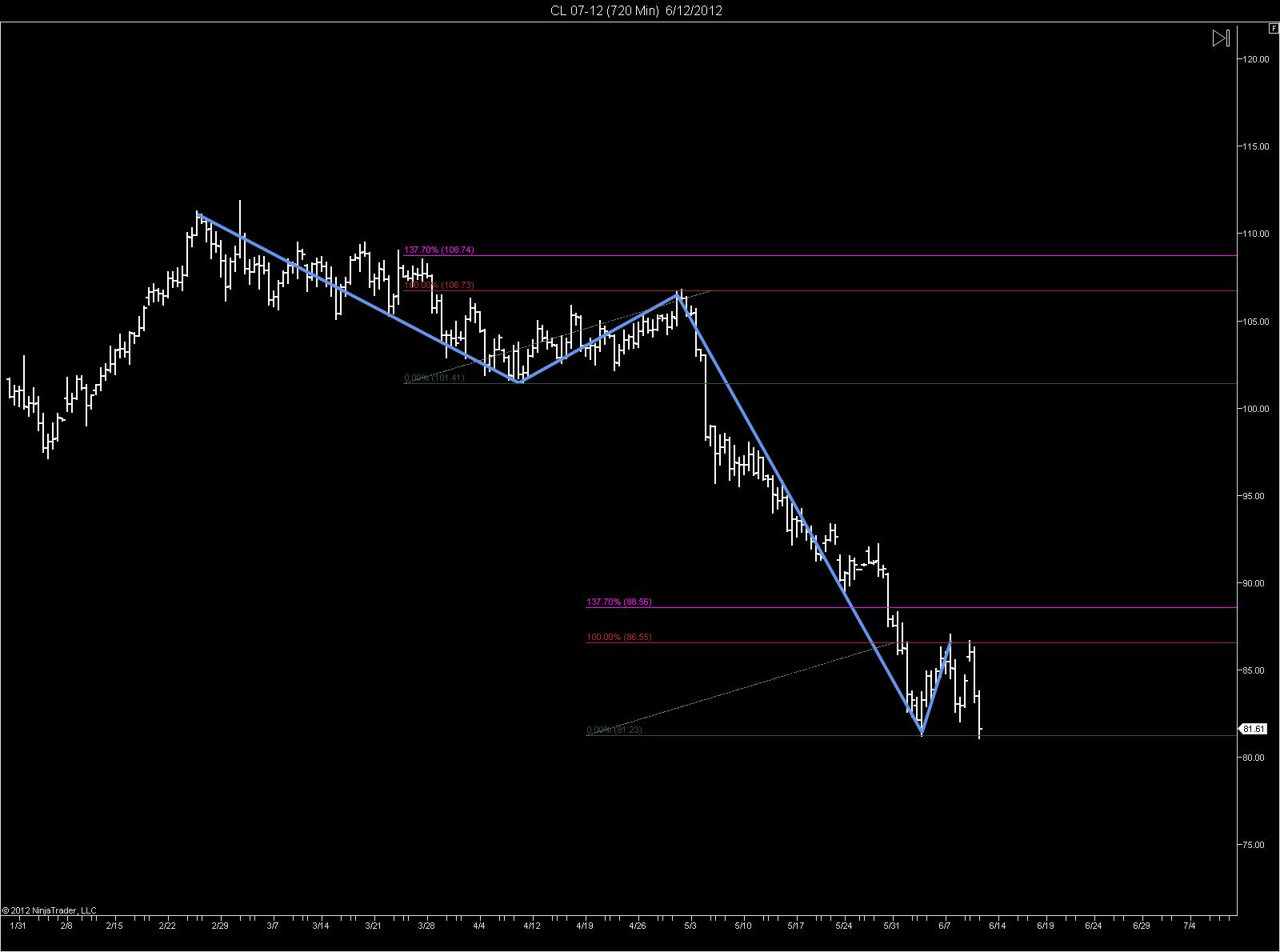Click the scroll-to-last-bar arrow icon
The image size is (1280, 952).
point(1221,38)
